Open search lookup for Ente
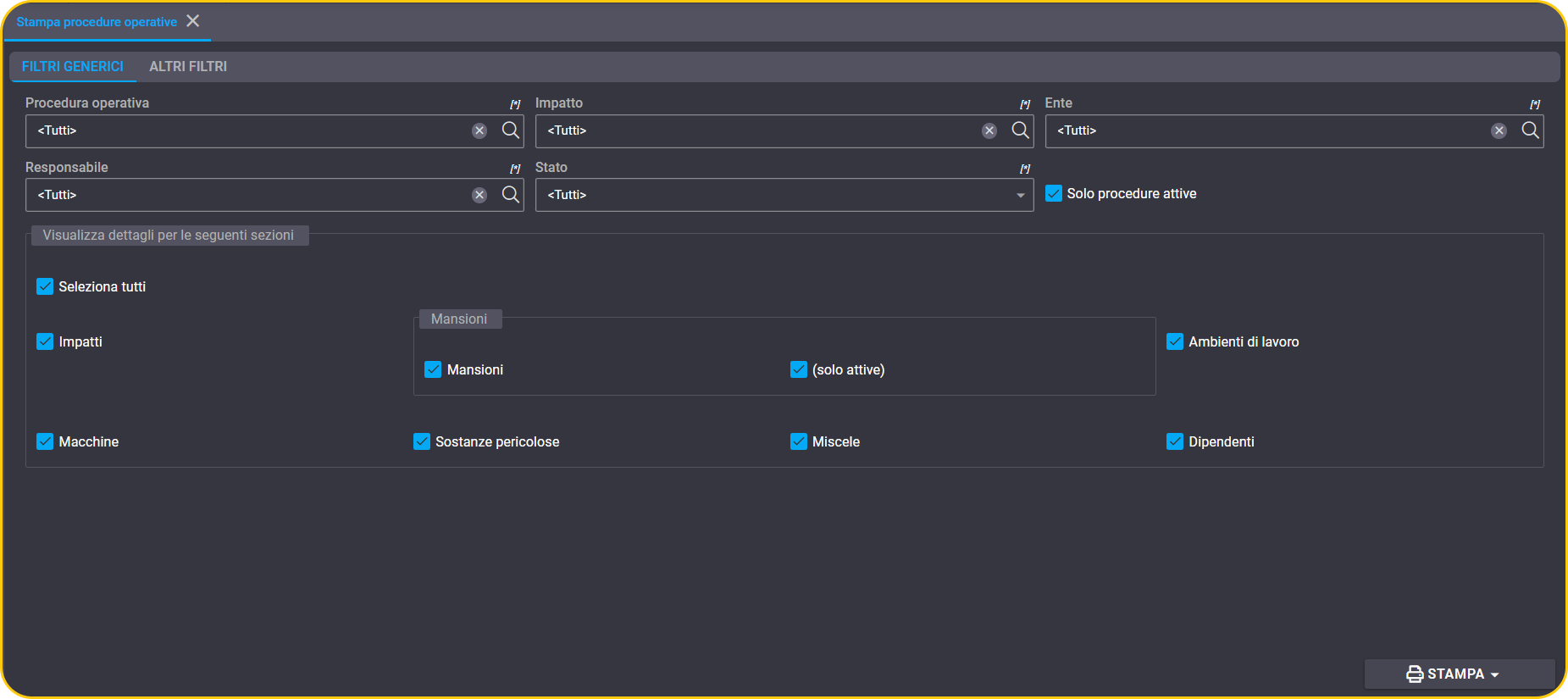 (x=1531, y=130)
